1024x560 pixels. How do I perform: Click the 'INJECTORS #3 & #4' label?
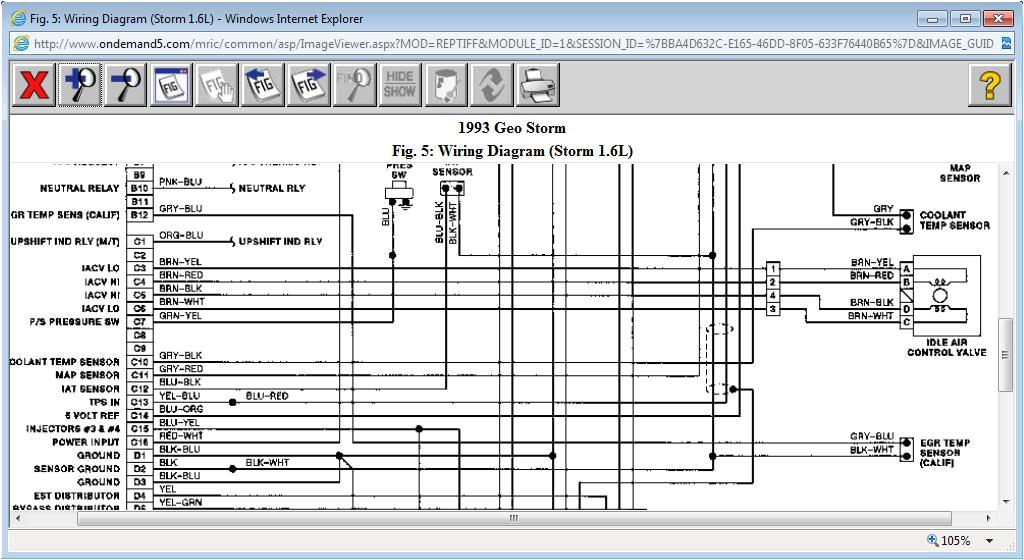coord(73,429)
